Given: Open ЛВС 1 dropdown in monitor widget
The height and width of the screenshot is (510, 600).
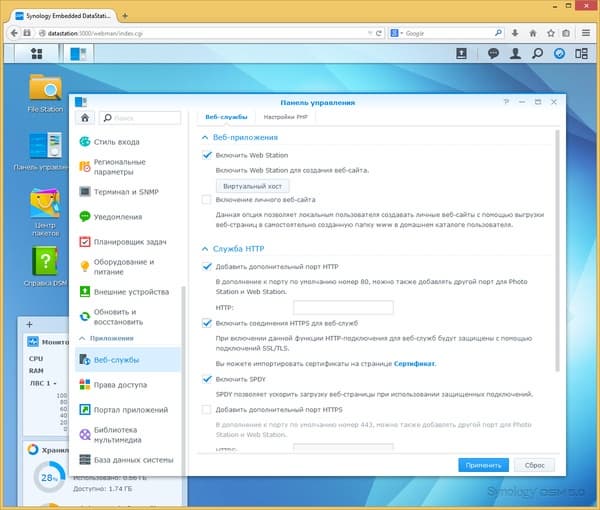Looking at the screenshot, I should [43, 383].
